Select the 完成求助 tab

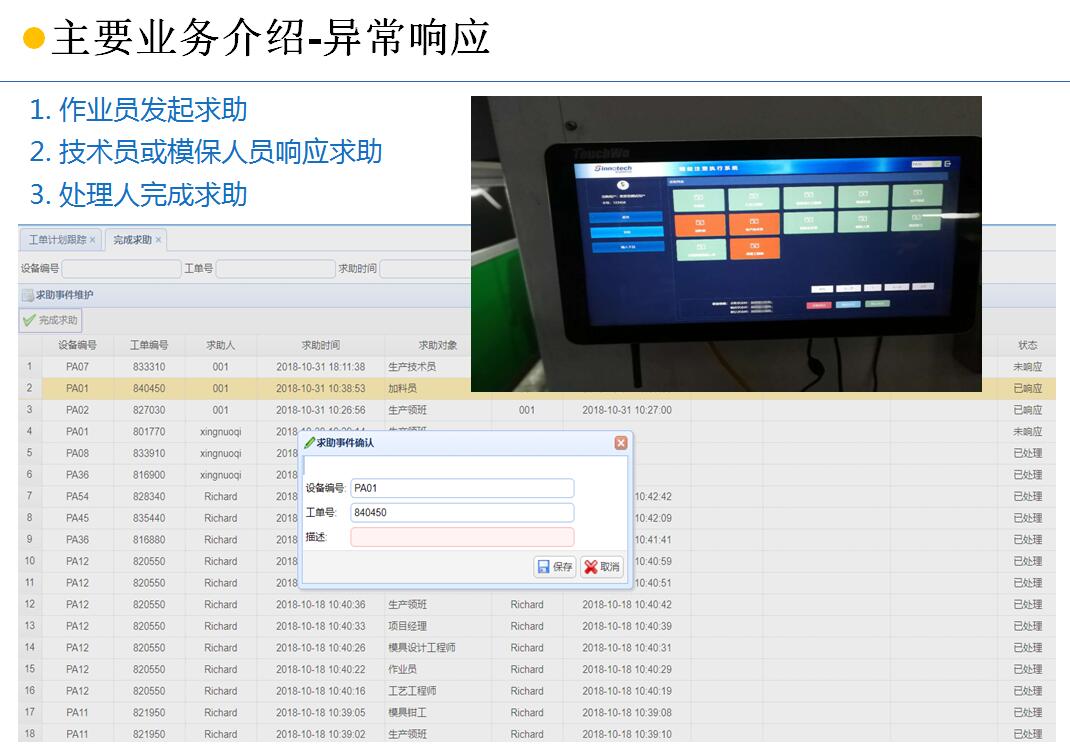point(132,240)
